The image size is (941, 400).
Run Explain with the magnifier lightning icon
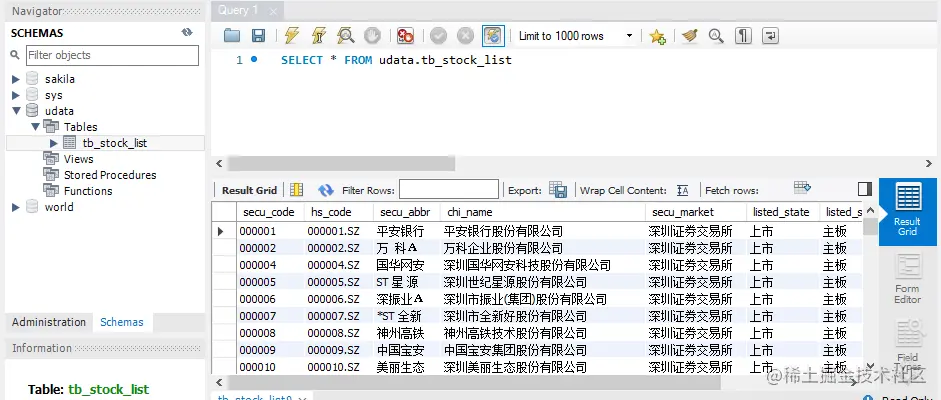coord(345,36)
